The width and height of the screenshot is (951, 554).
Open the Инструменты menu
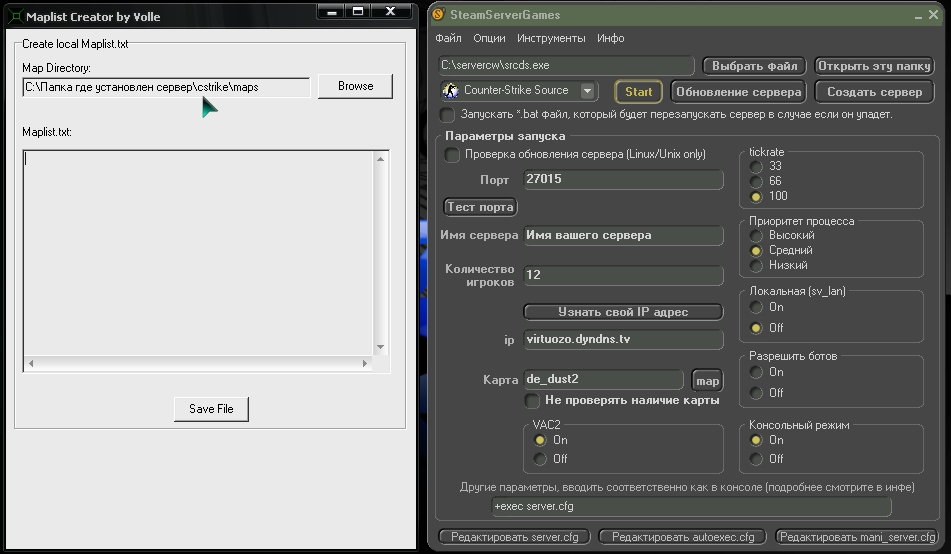click(x=551, y=38)
